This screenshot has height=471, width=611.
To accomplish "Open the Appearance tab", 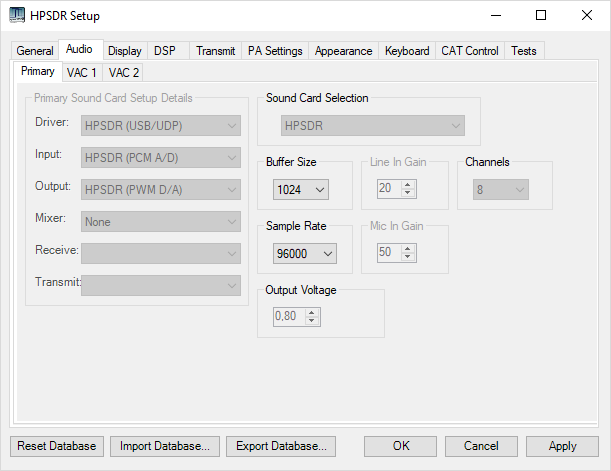I will click(x=344, y=51).
